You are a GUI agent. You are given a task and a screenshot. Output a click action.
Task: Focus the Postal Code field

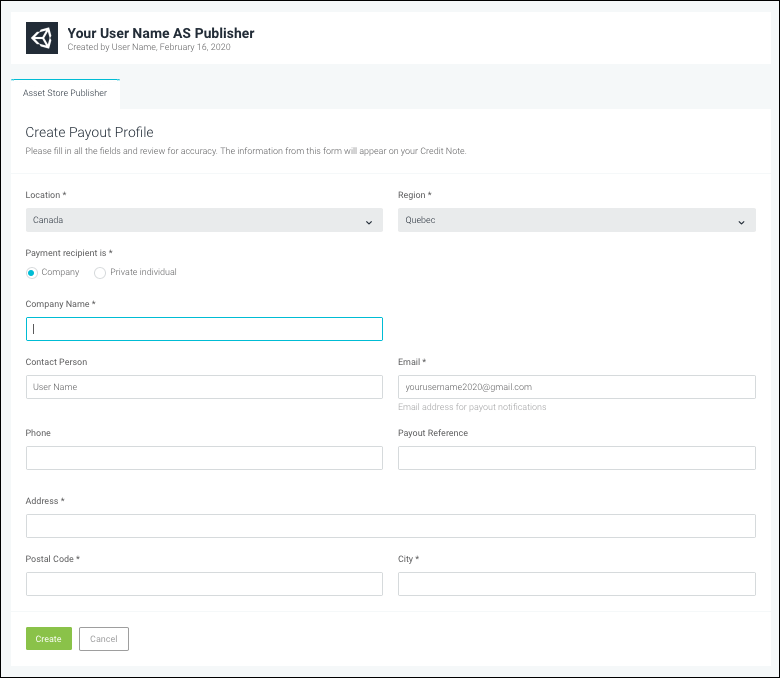pyautogui.click(x=204, y=584)
